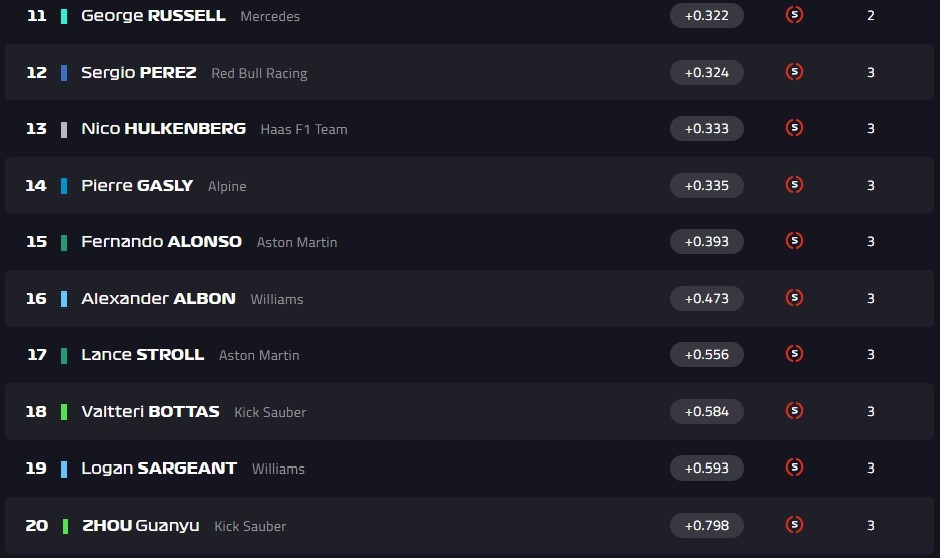Click the +0.322 gap badge
940x558 pixels.
pos(706,15)
